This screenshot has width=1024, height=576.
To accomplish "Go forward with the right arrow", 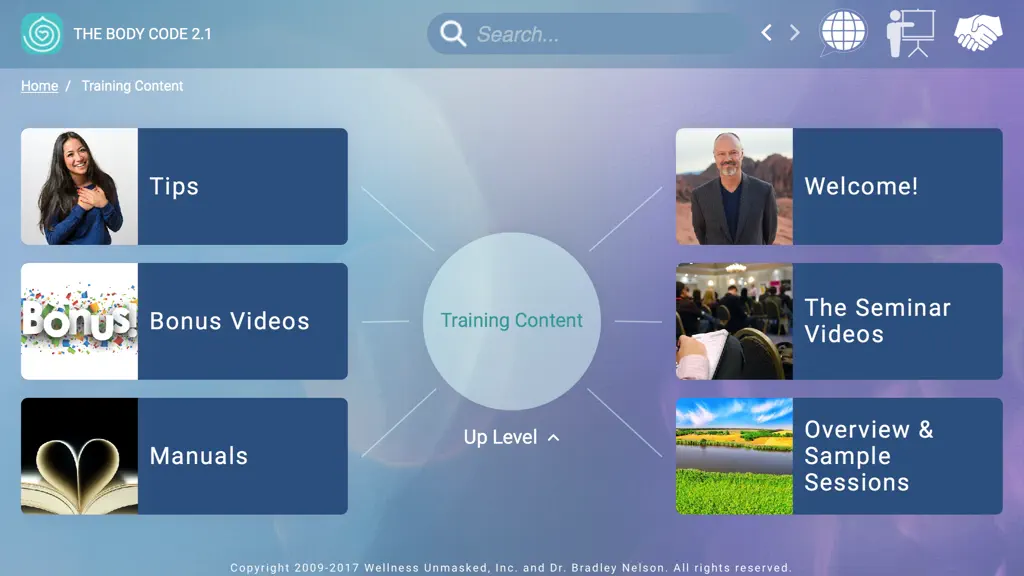I will (795, 33).
